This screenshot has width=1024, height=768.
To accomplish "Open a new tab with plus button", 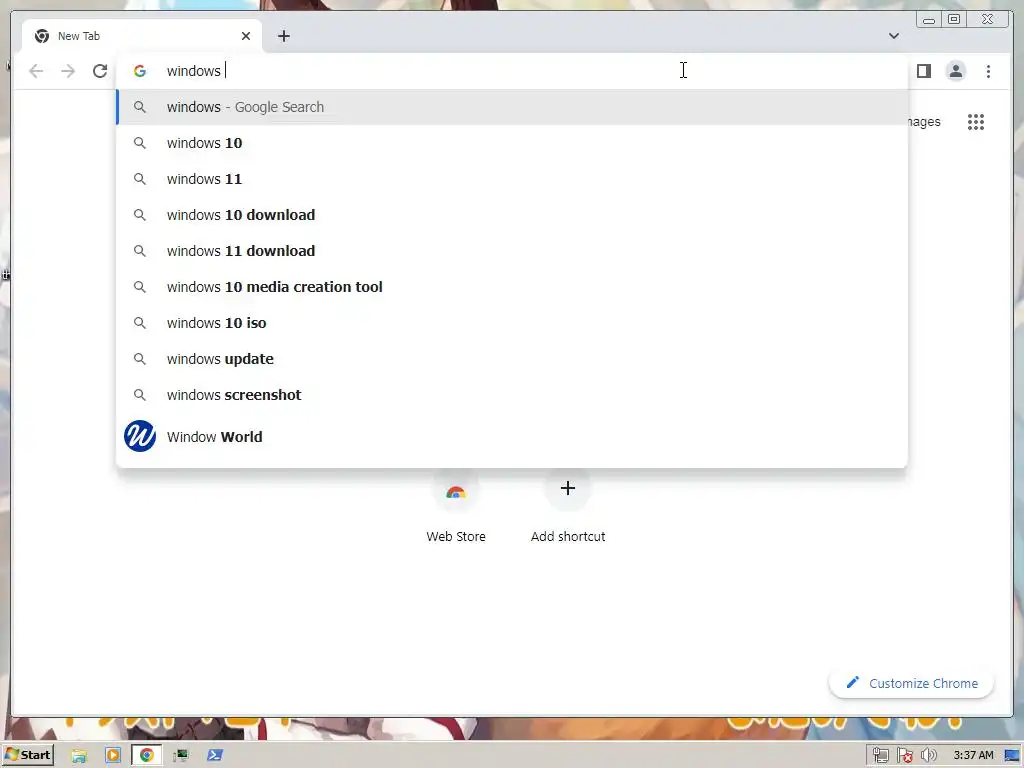I will tap(283, 36).
